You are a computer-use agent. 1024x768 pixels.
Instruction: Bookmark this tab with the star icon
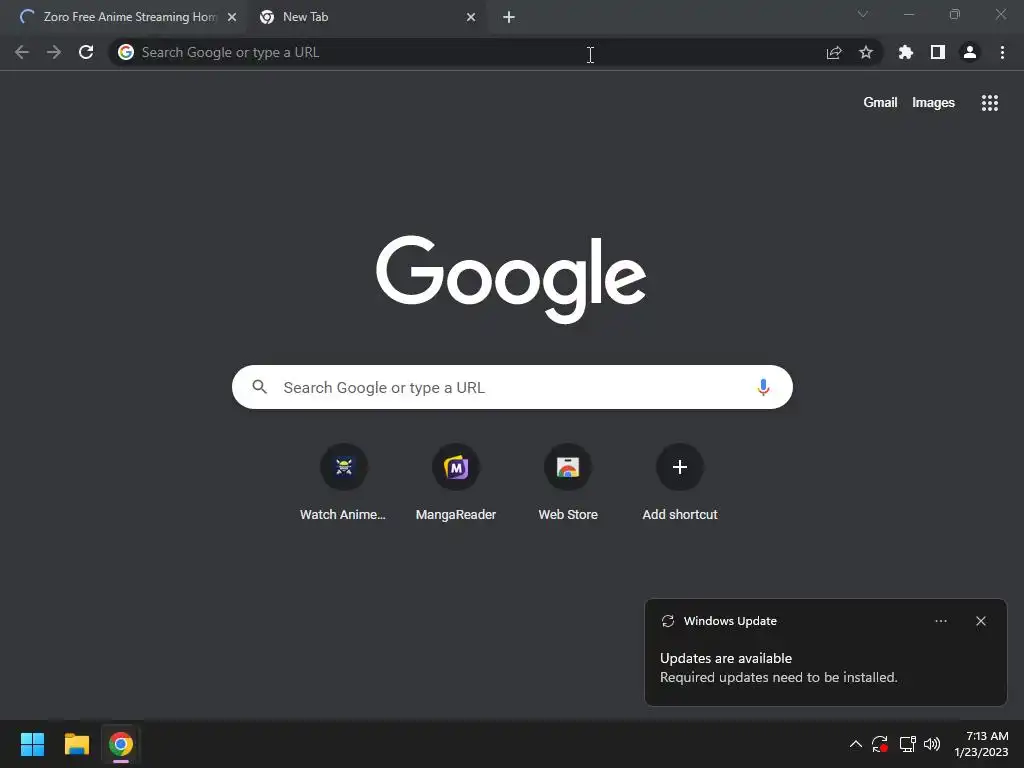[x=866, y=52]
